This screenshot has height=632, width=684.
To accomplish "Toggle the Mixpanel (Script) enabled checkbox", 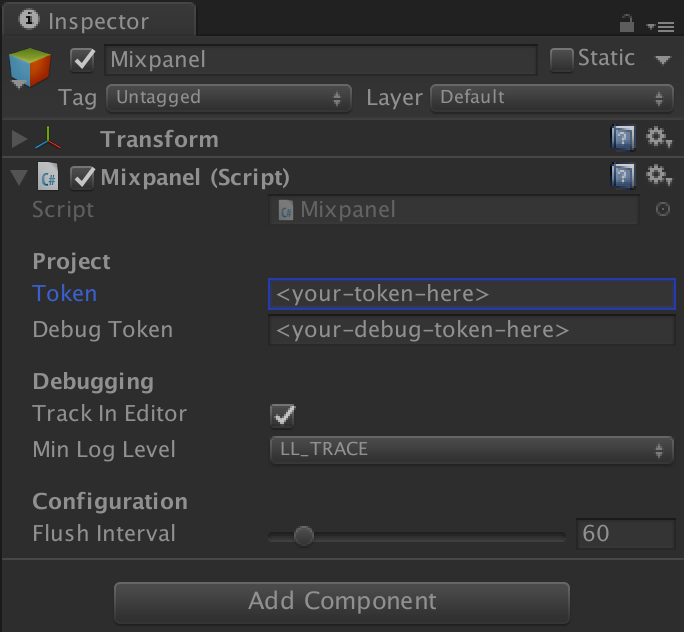I will coord(84,178).
